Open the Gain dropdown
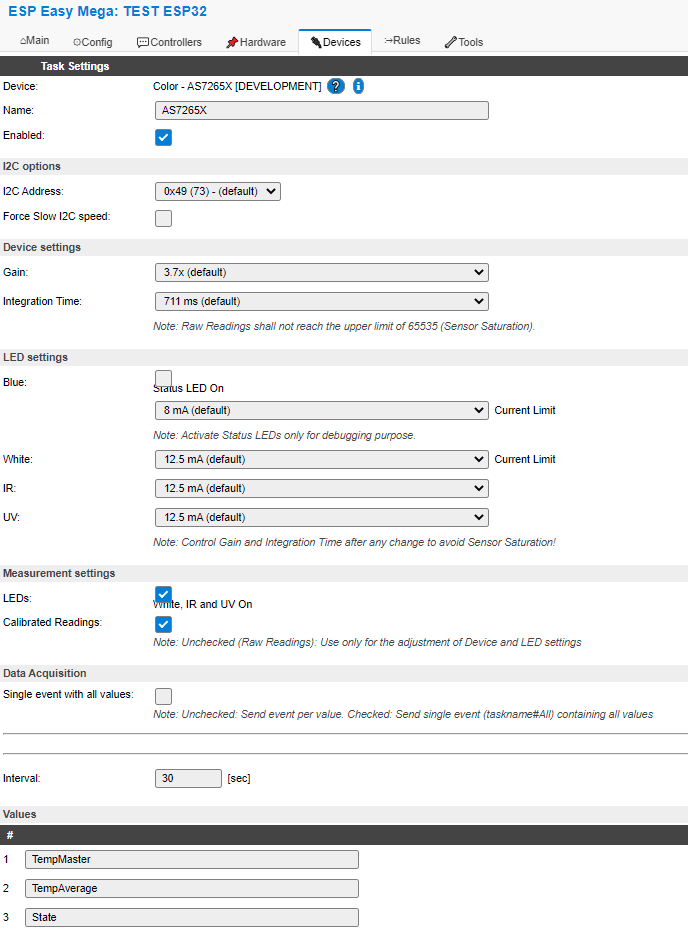The image size is (688, 929). pyautogui.click(x=320, y=271)
